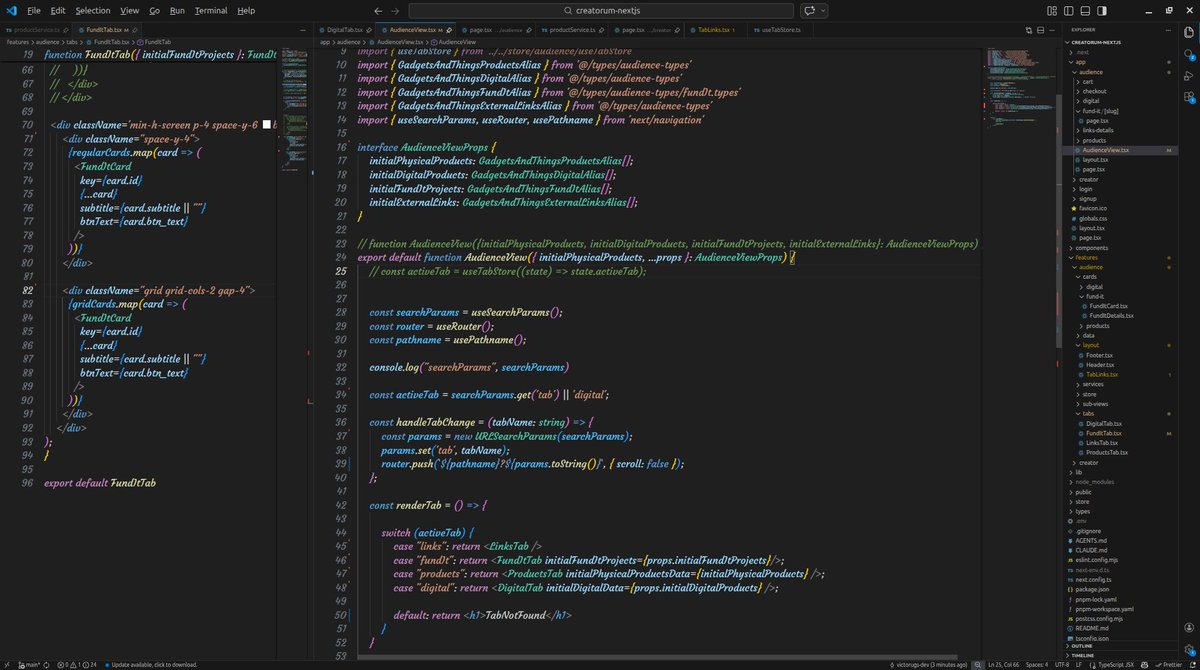Click the Copilot status icon in status bar

coord(1144,664)
